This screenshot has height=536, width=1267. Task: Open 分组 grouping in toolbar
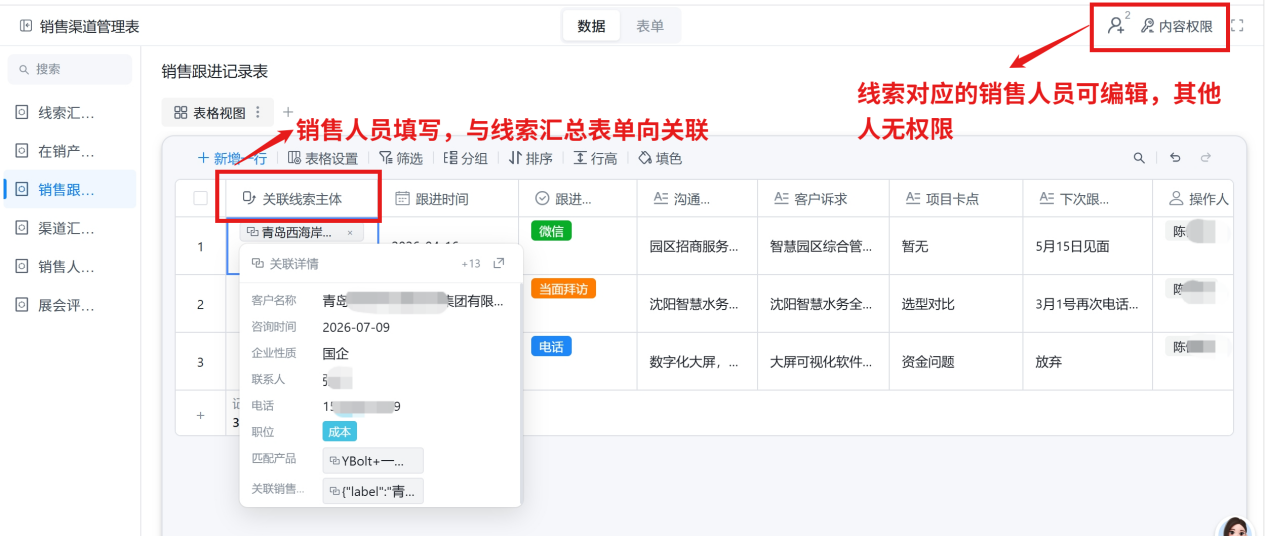point(465,158)
